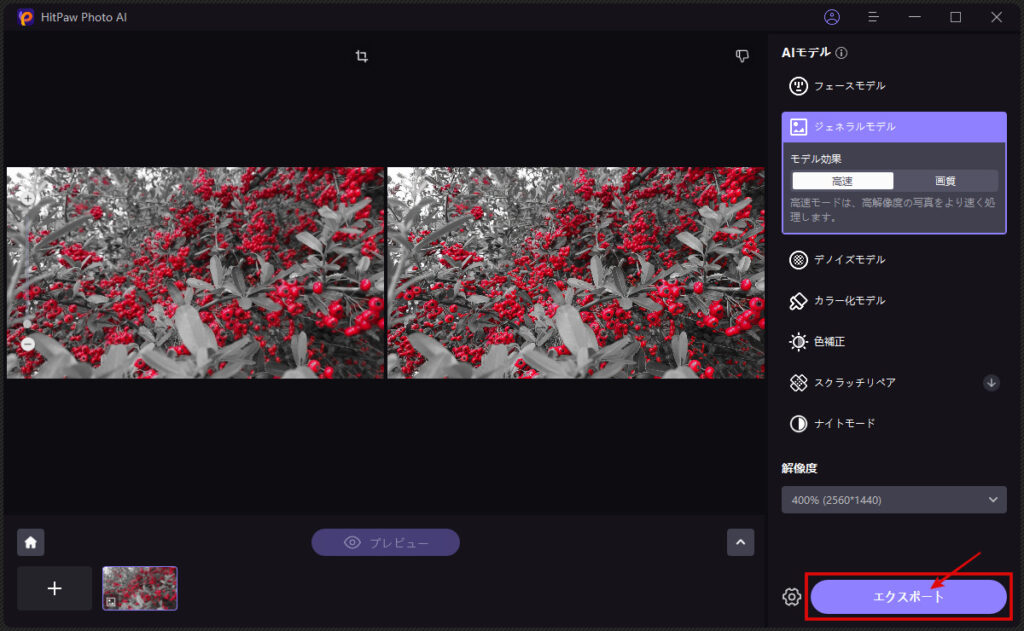
Task: Add a new image with plus button
Action: pyautogui.click(x=55, y=588)
